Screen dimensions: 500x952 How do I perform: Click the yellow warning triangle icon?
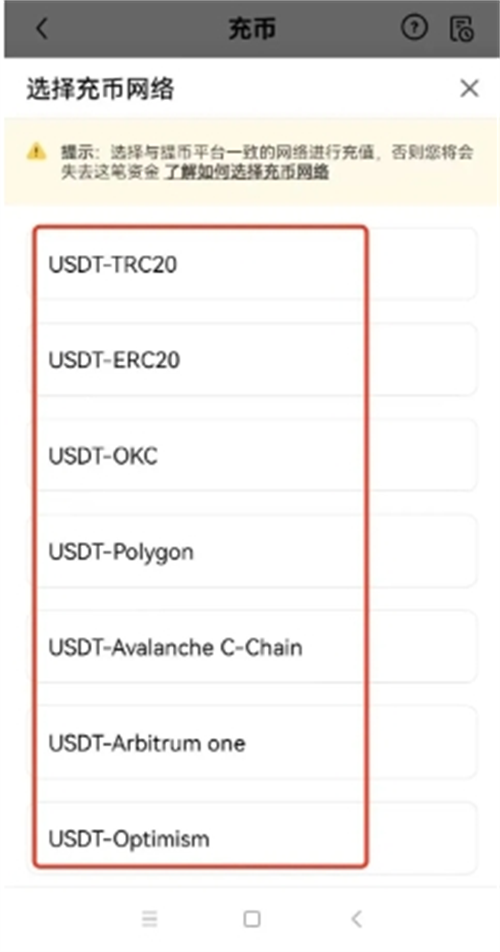point(36,151)
